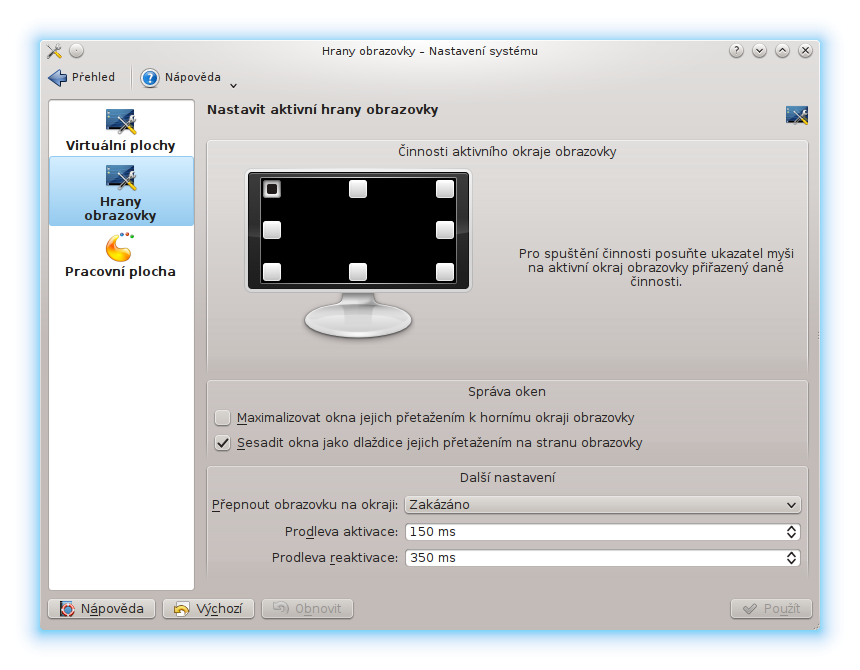The image size is (860, 670).
Task: Minimize window using down-arrow title button
Action: (x=760, y=51)
